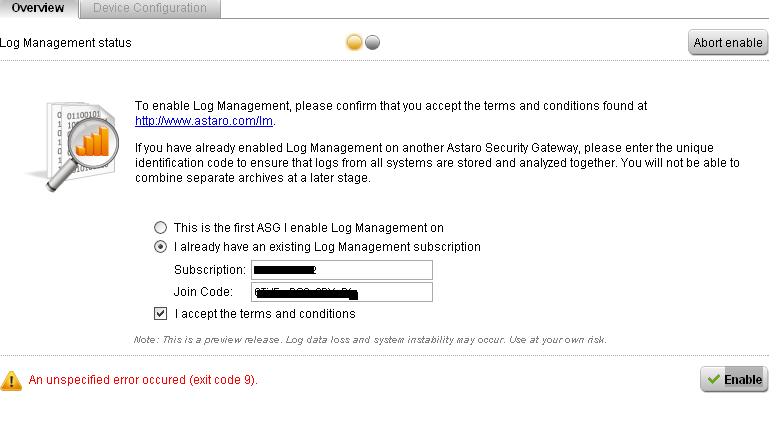Screen dimensions: 778x427
Task: Open the Device Configuration tab
Action: tap(149, 8)
